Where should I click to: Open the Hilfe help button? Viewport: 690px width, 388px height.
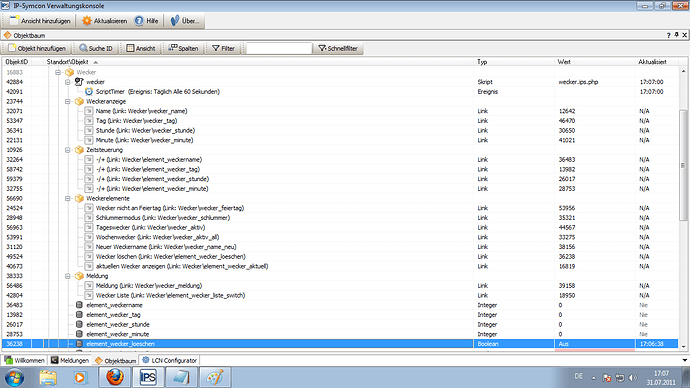[147, 21]
